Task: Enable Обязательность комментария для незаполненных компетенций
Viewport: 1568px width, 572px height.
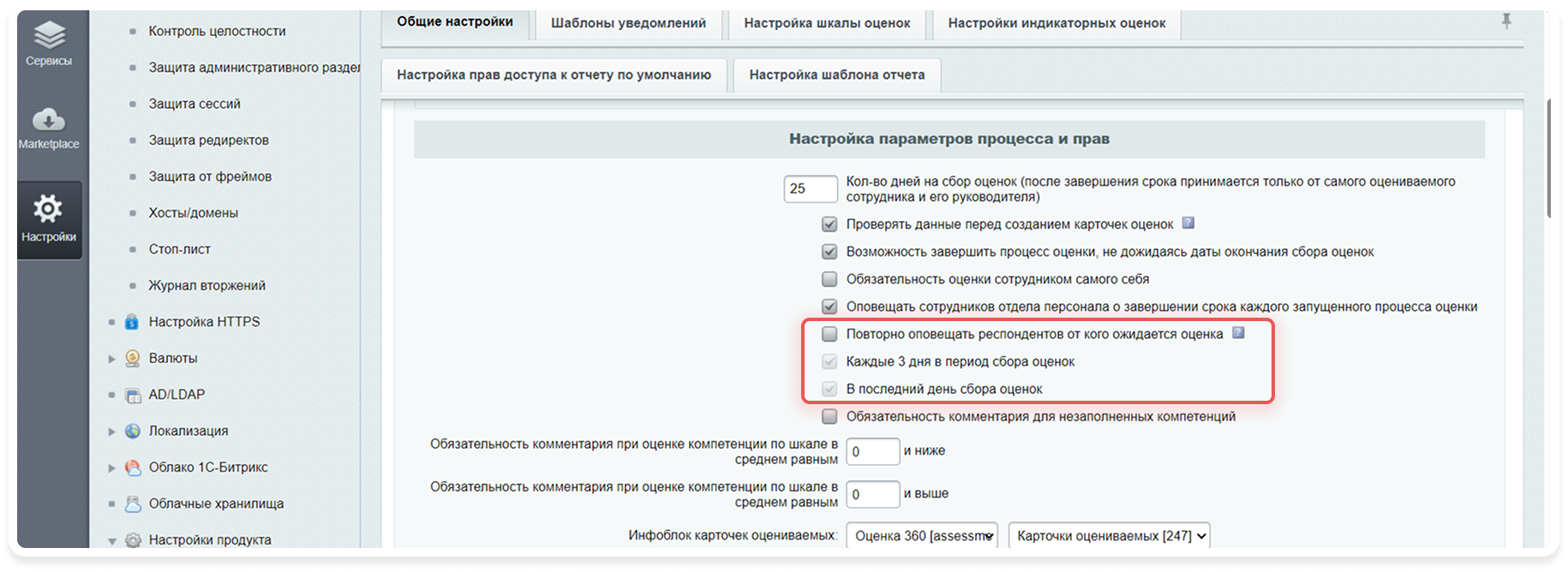Action: point(829,416)
